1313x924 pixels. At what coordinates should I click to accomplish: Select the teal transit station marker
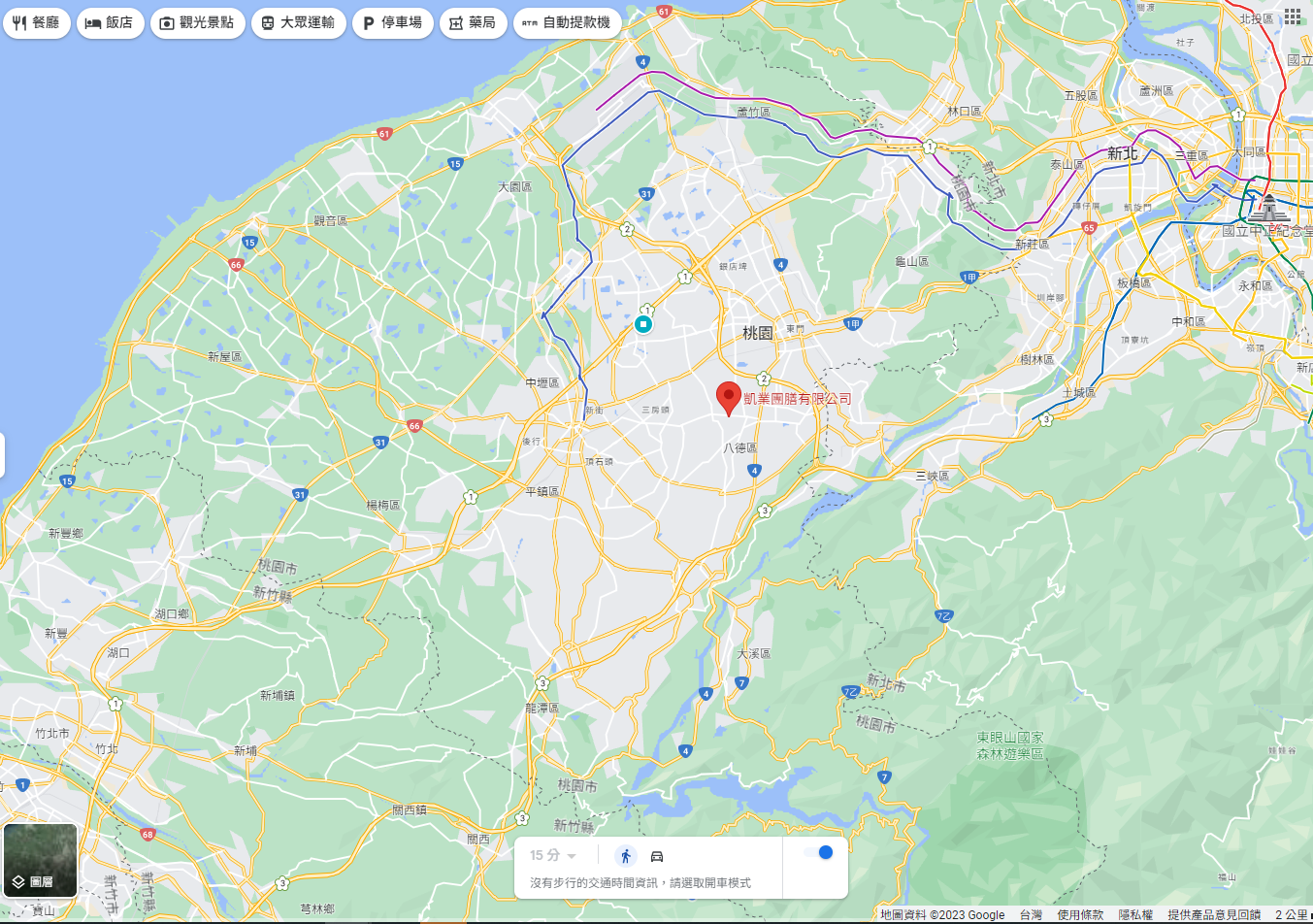642,324
